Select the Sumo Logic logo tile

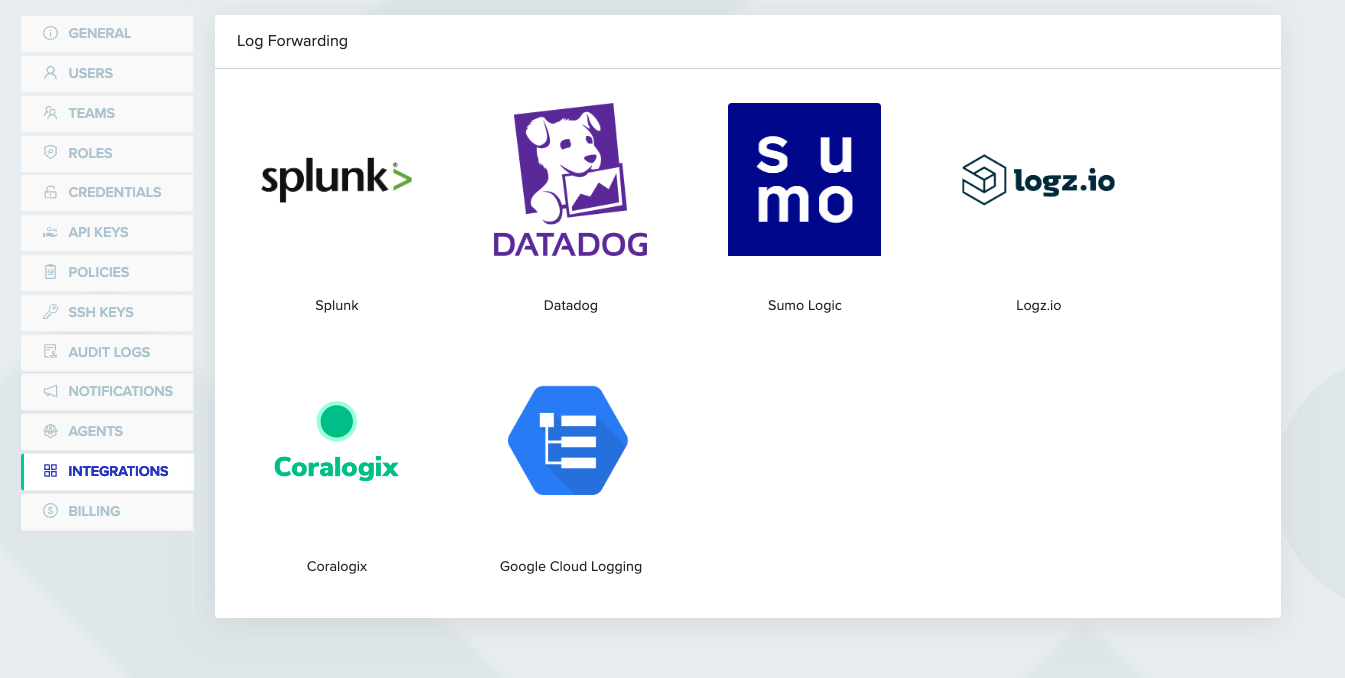pos(804,180)
